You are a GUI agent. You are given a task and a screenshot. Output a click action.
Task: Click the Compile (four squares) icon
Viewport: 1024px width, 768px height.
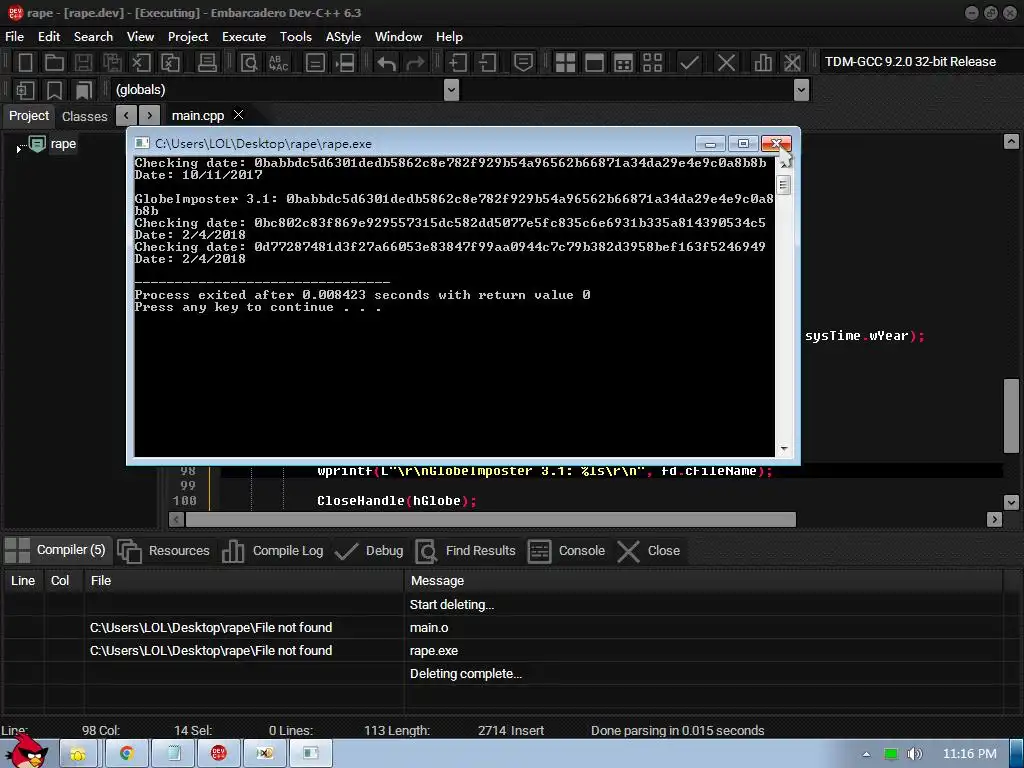565,63
